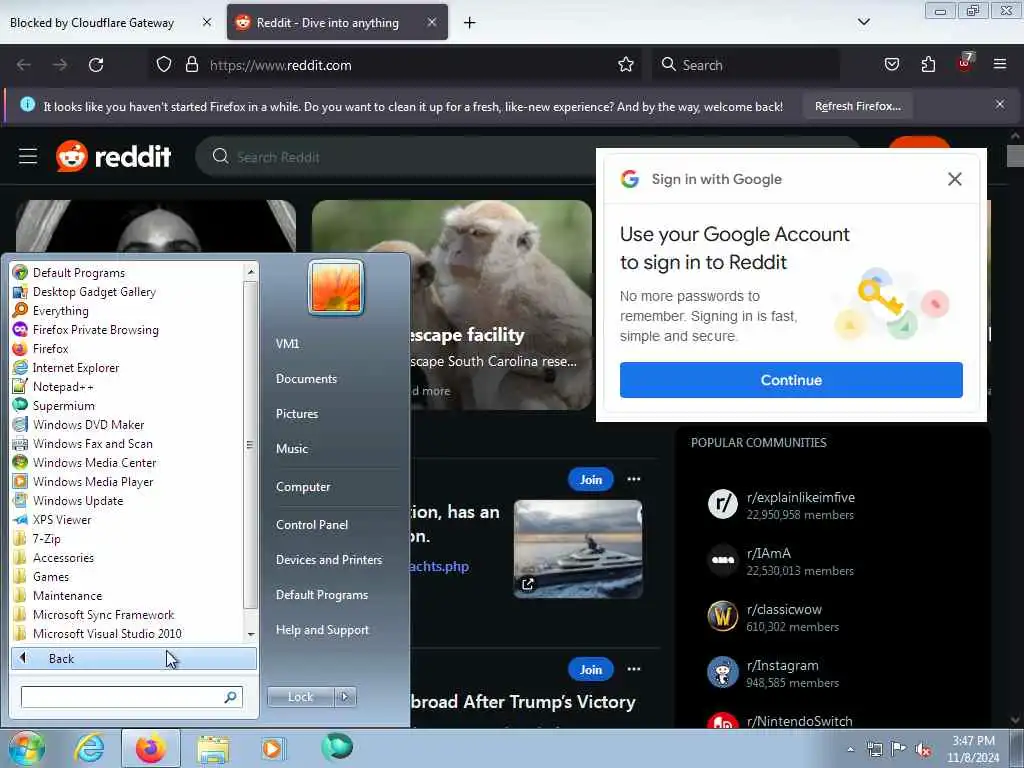The image size is (1024, 768).
Task: Open r/explainlikeimfive community link
Action: click(x=801, y=497)
